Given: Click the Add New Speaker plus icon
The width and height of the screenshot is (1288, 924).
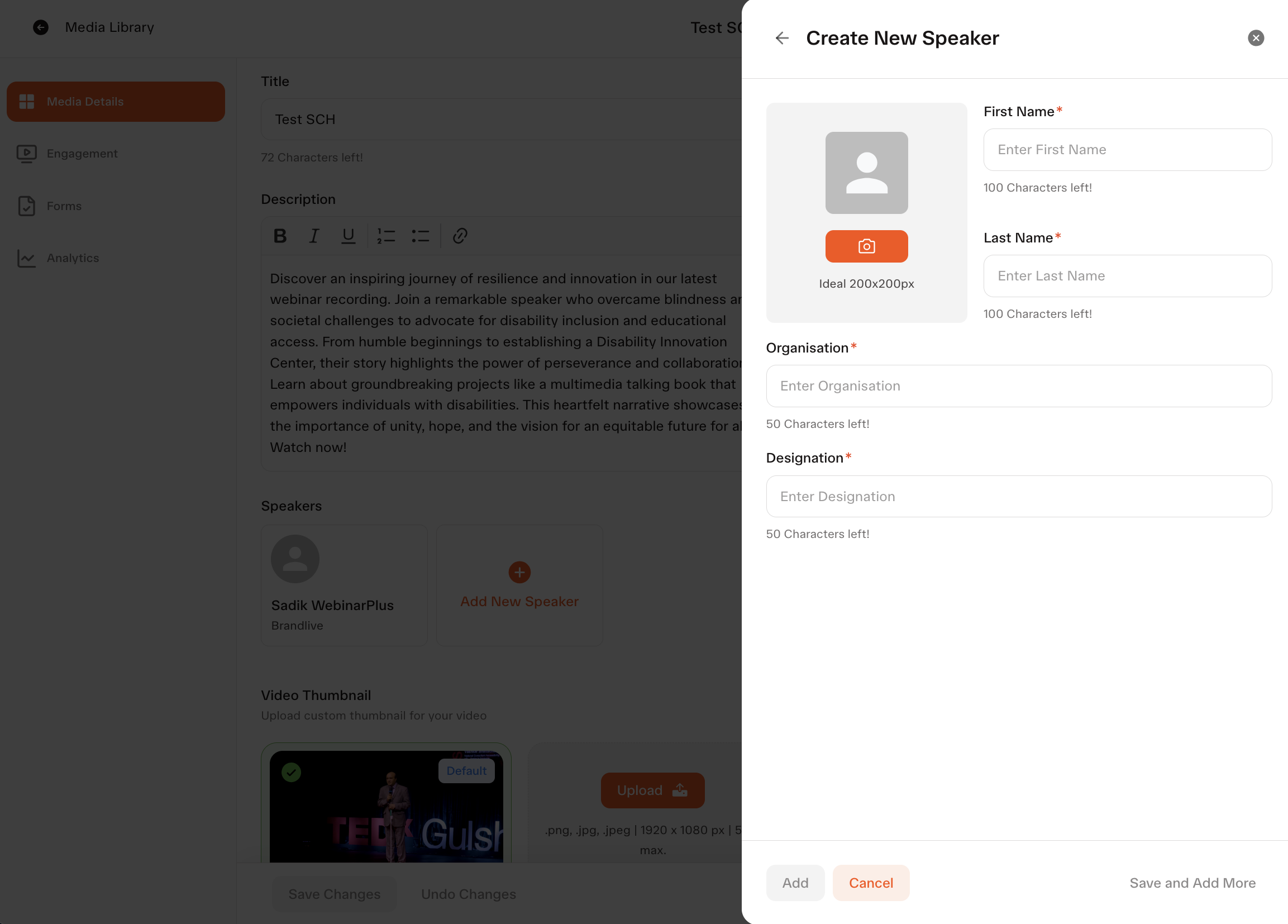Looking at the screenshot, I should [x=519, y=573].
